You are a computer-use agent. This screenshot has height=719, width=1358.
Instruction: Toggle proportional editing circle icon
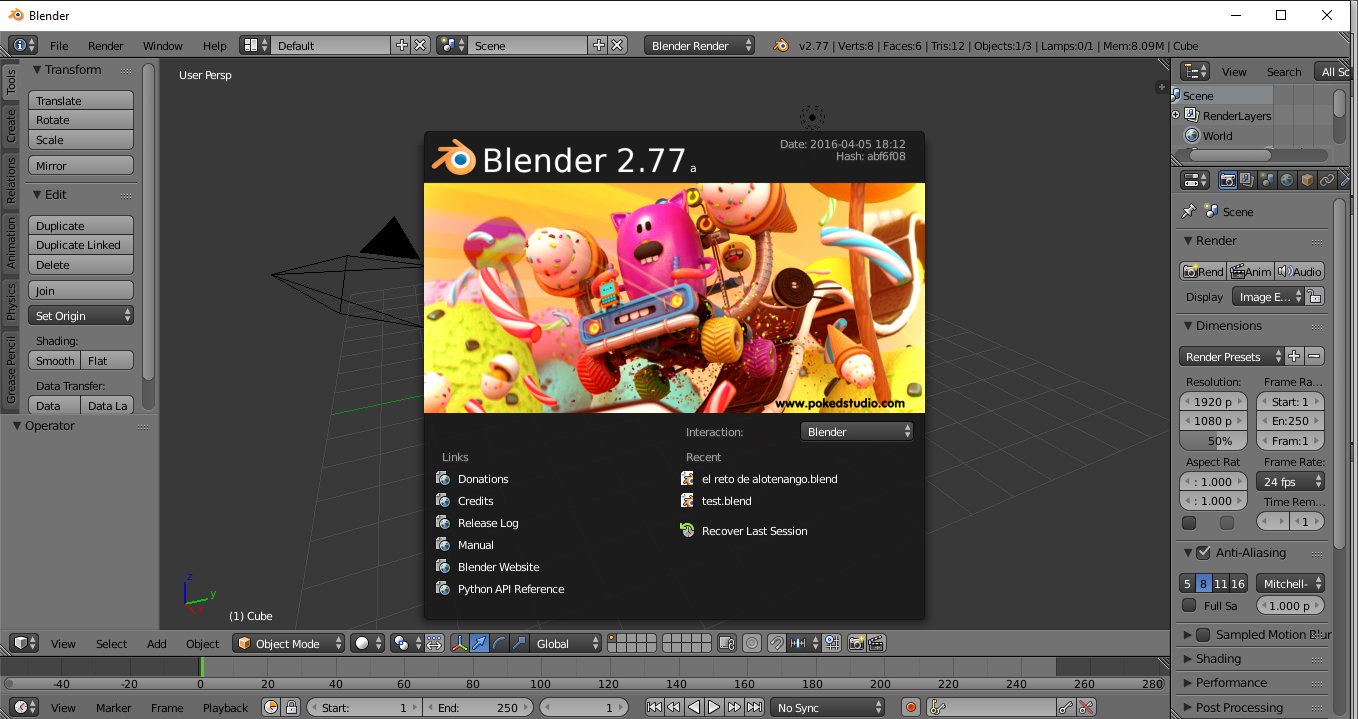(752, 643)
